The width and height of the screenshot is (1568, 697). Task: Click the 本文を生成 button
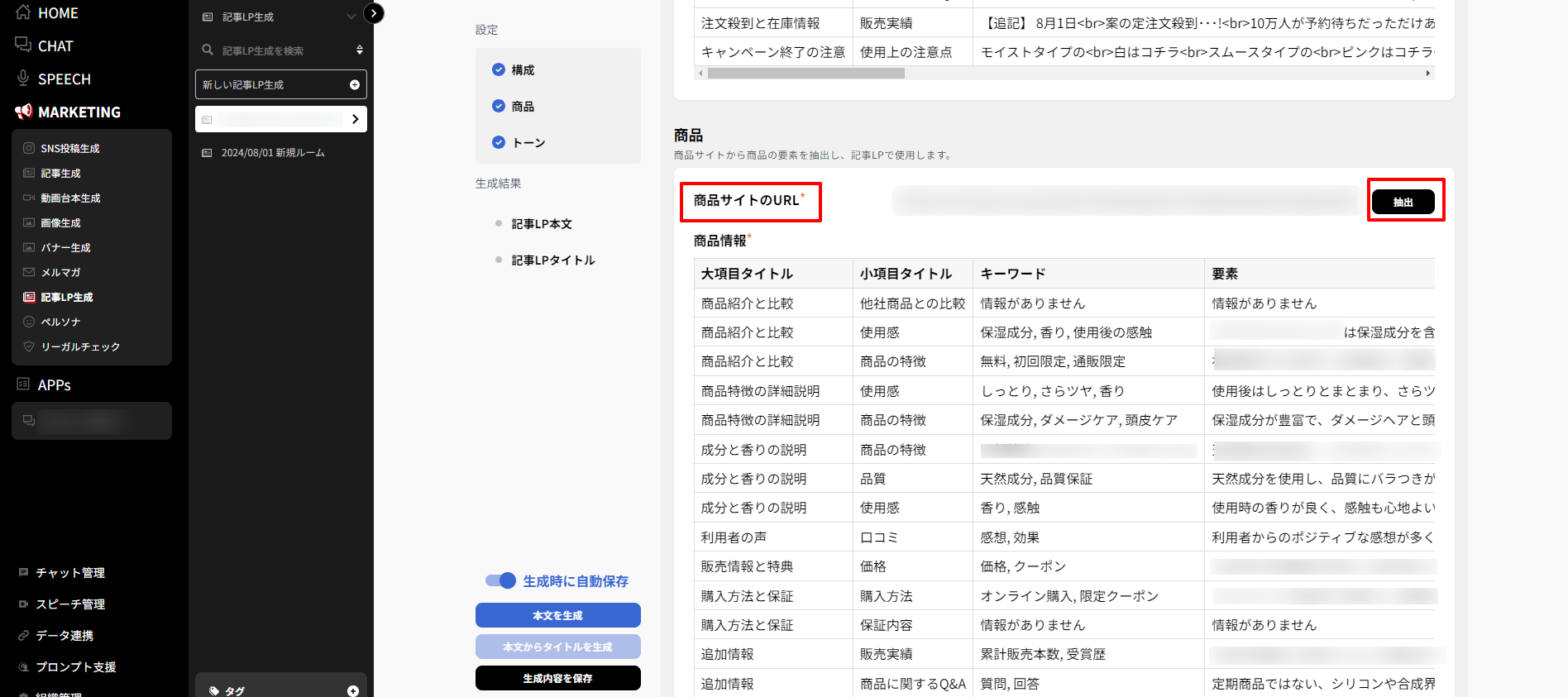point(557,615)
